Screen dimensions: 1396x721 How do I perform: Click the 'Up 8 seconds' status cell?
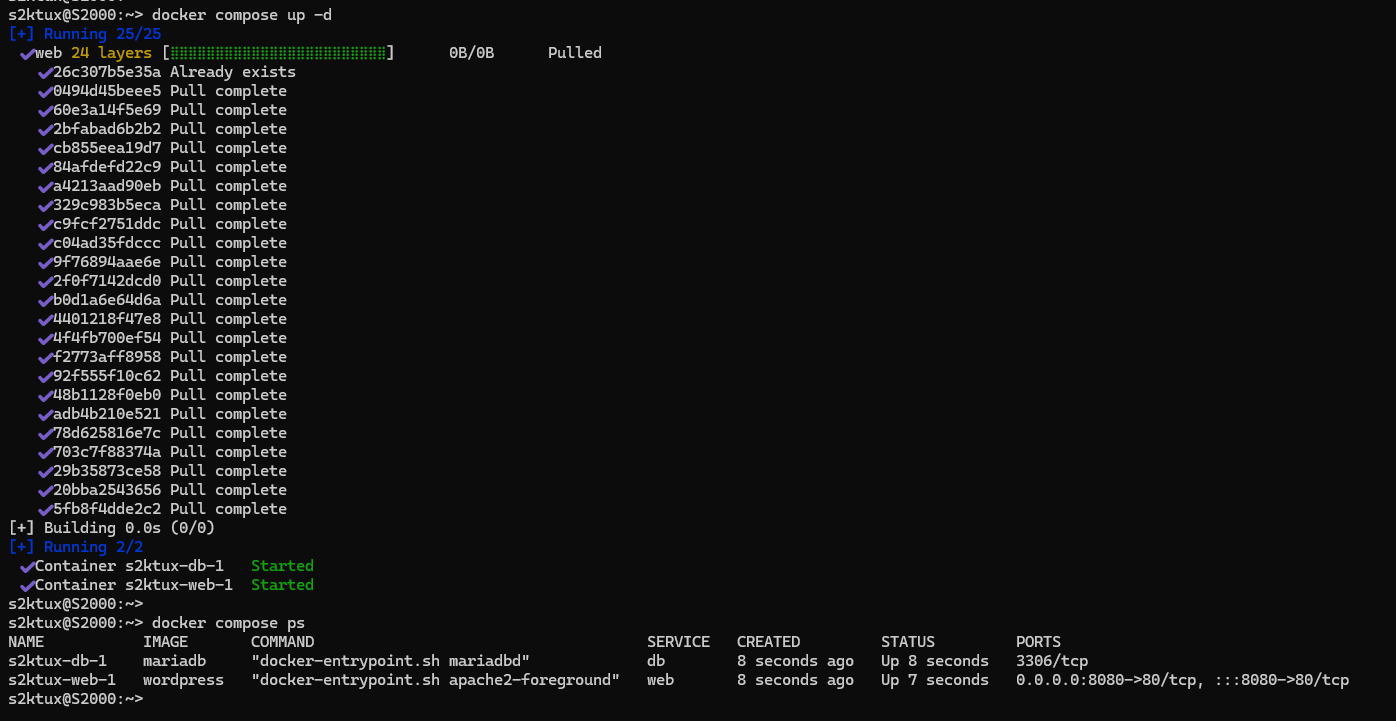pos(935,661)
